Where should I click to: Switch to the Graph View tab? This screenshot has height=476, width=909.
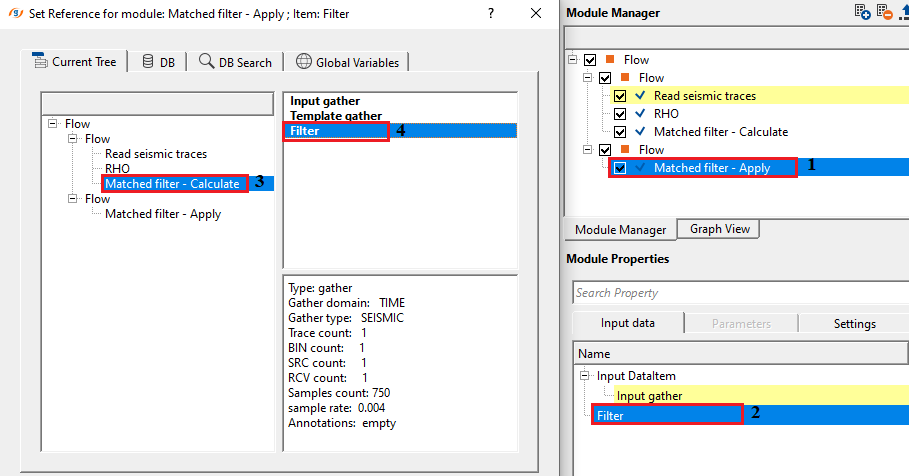719,229
